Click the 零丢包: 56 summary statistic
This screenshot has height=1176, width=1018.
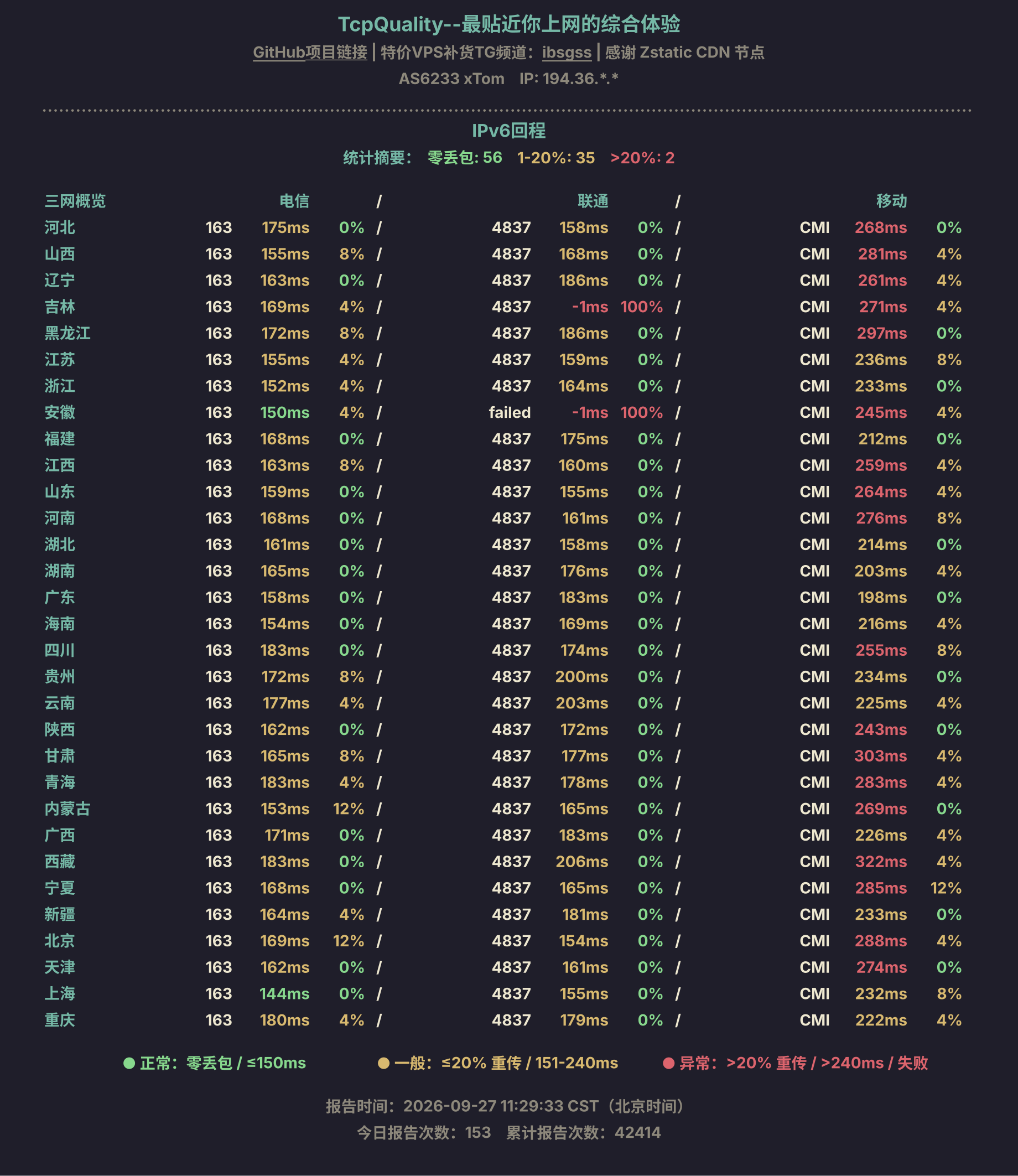coord(465,158)
